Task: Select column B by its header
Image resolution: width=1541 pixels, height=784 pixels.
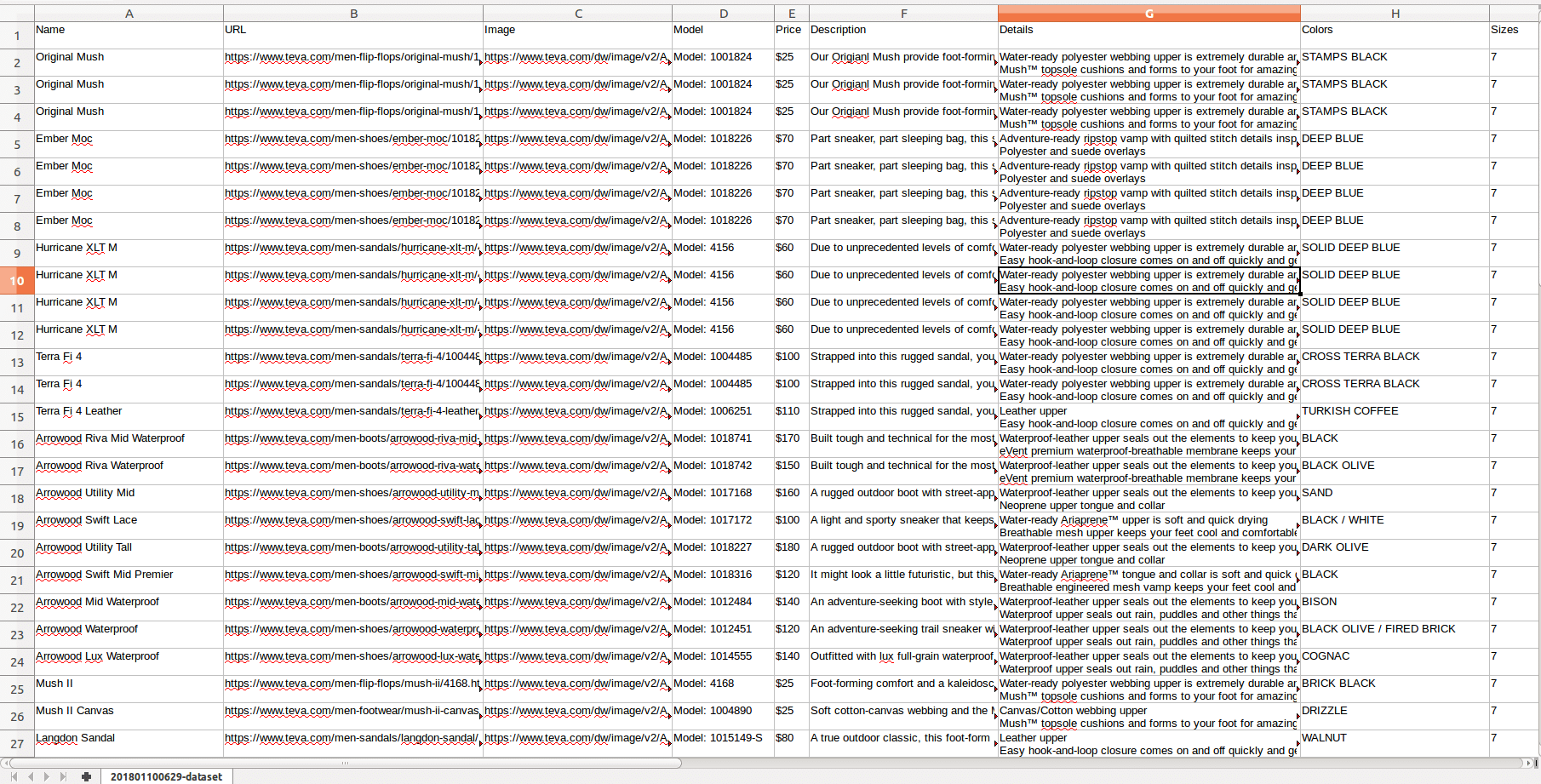Action: coord(353,14)
